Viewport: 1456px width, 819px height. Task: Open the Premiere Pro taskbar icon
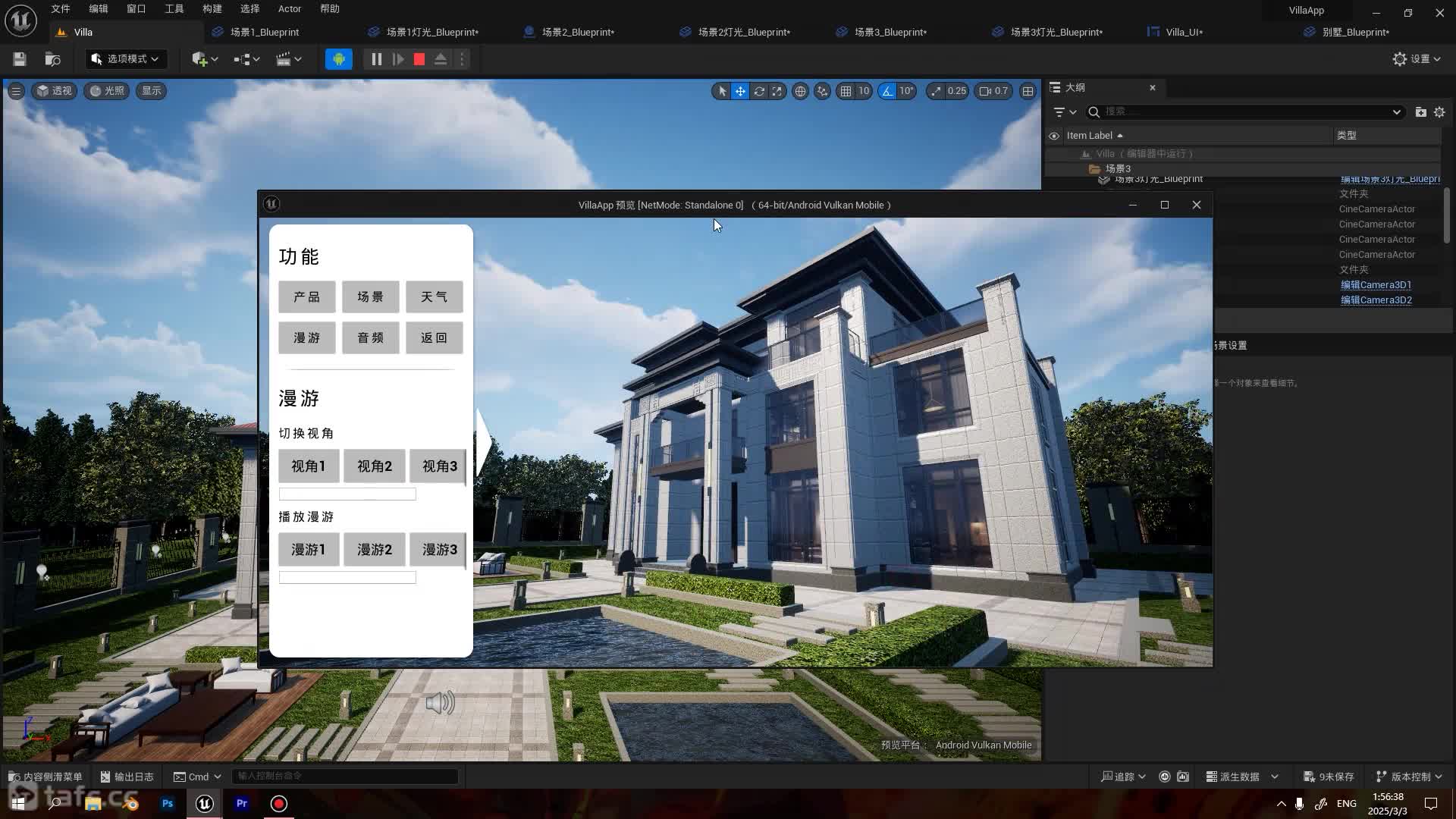click(242, 803)
